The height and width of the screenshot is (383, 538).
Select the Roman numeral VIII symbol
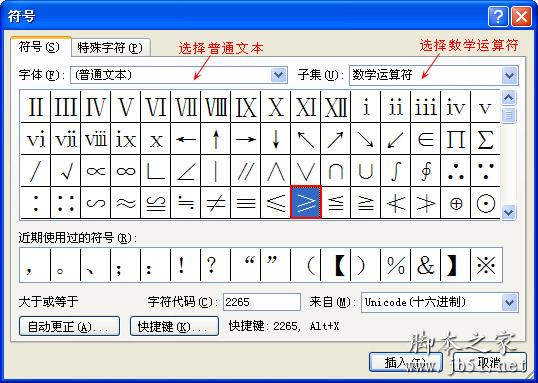(216, 107)
